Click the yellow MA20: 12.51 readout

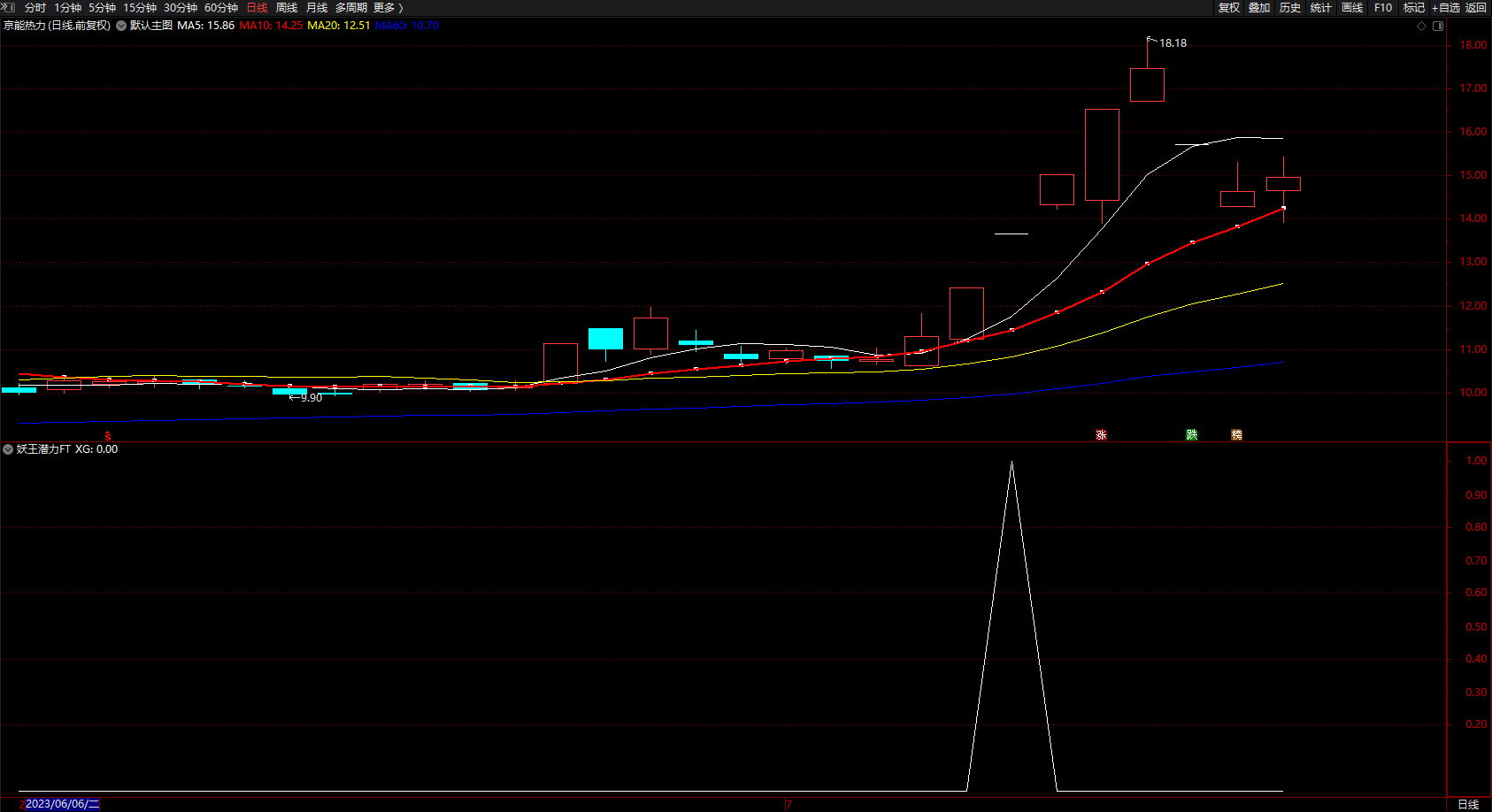pyautogui.click(x=339, y=26)
